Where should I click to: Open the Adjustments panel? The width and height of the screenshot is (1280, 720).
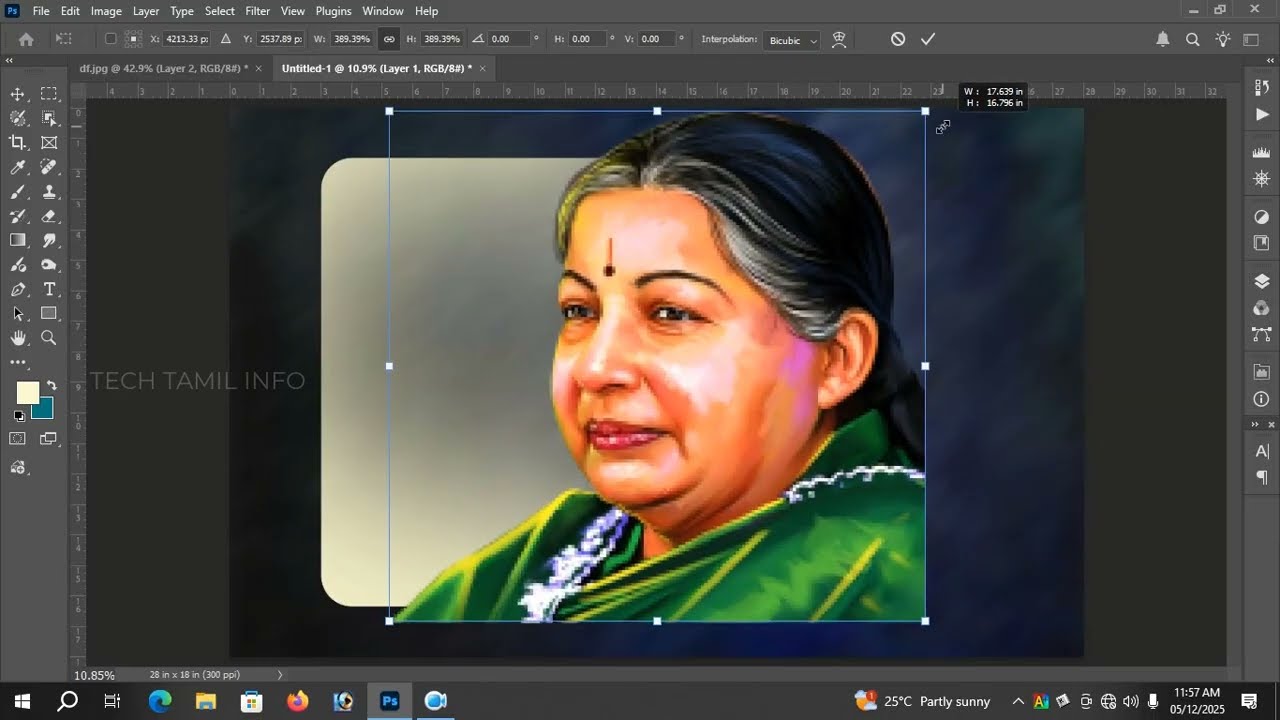(1261, 217)
